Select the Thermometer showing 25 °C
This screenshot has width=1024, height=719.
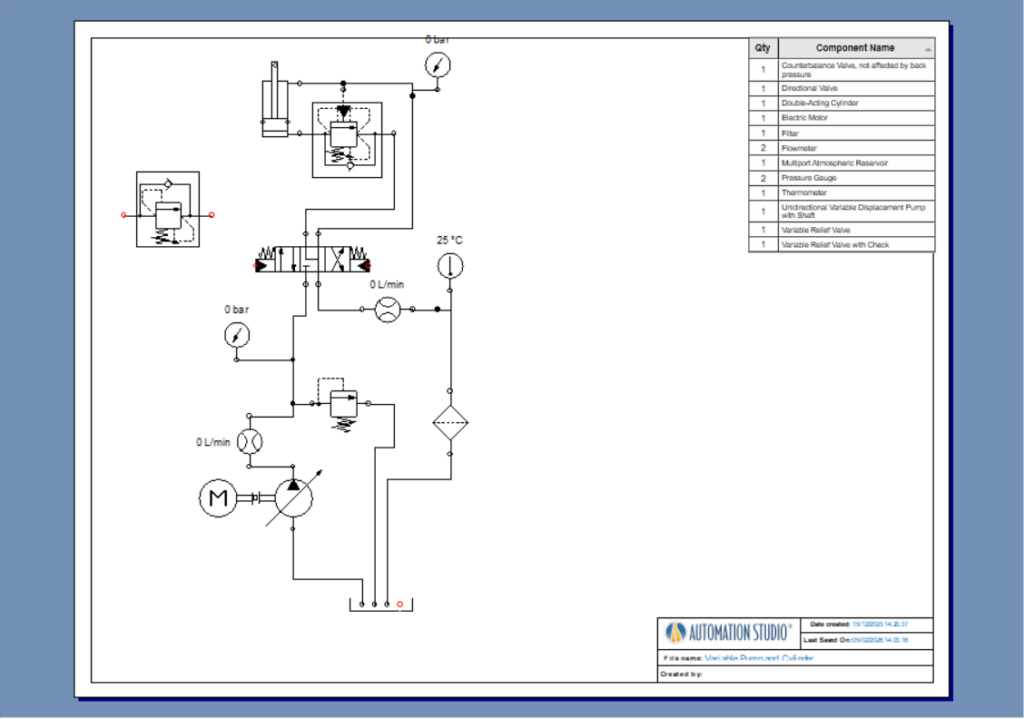pos(450,265)
